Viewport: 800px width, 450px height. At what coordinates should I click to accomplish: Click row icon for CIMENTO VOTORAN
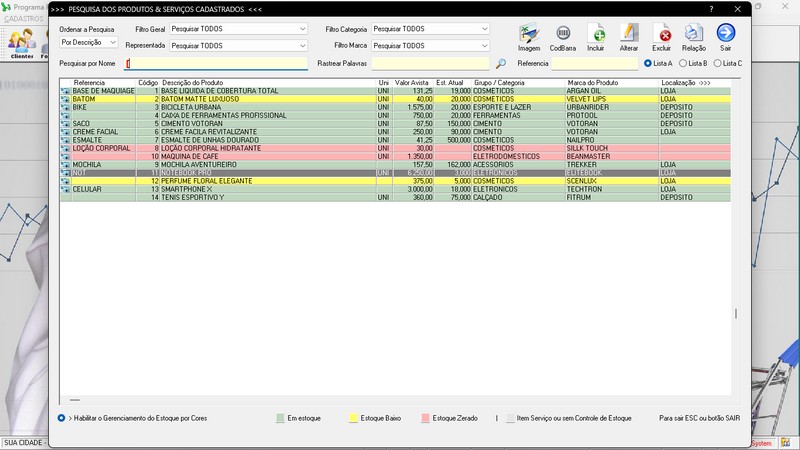coord(65,123)
